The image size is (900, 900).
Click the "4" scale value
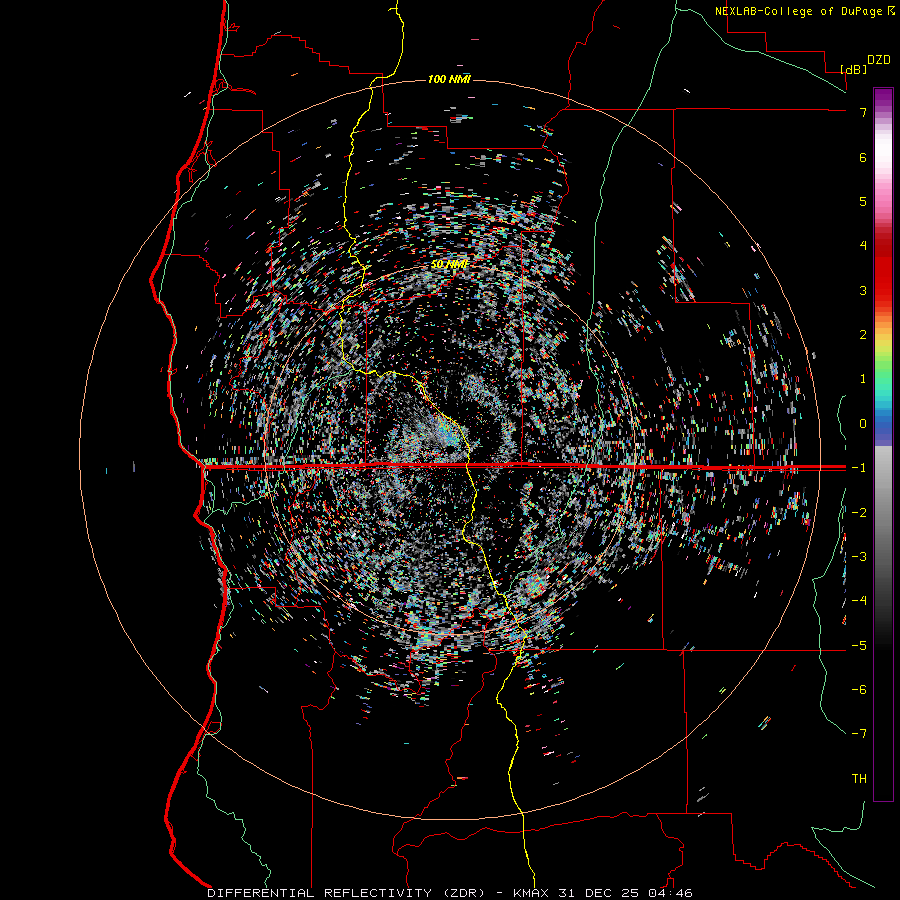coord(863,246)
